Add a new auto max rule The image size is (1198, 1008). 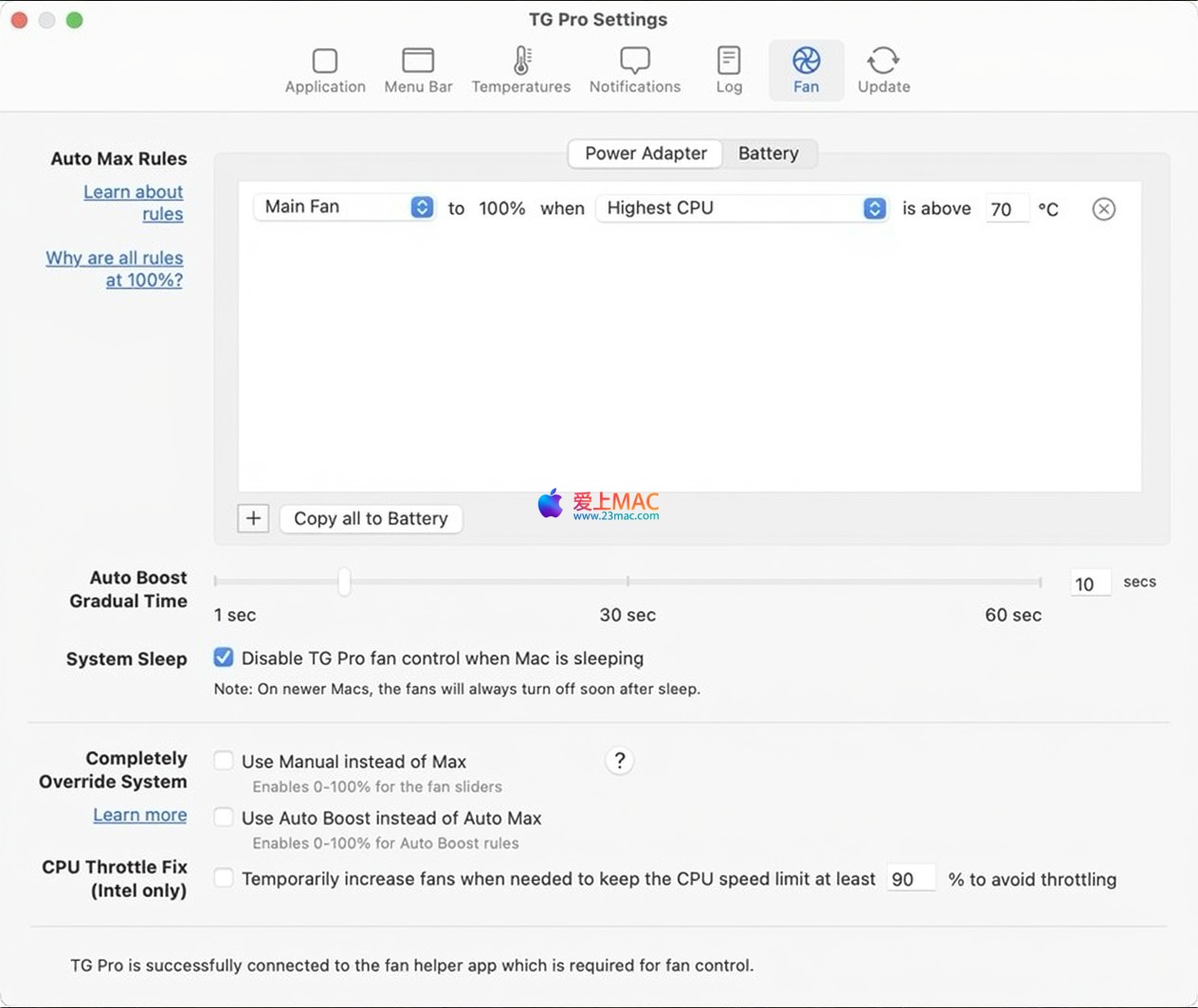click(253, 518)
